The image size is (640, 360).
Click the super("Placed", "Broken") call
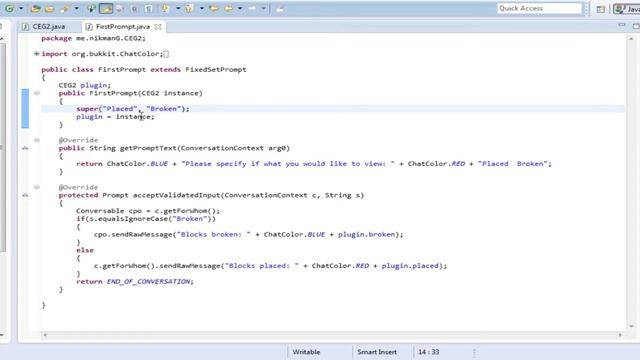(133, 109)
